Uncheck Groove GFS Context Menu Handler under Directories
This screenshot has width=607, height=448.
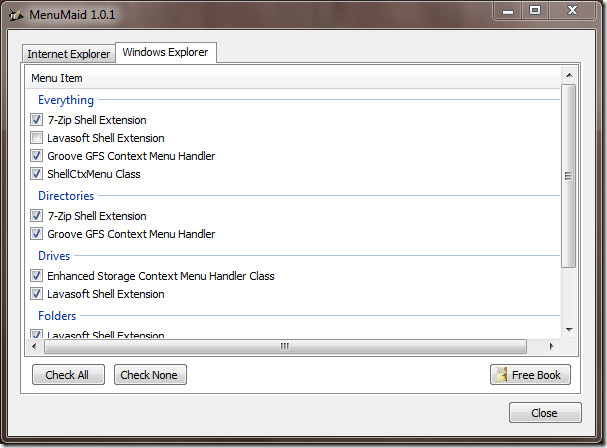(36, 233)
